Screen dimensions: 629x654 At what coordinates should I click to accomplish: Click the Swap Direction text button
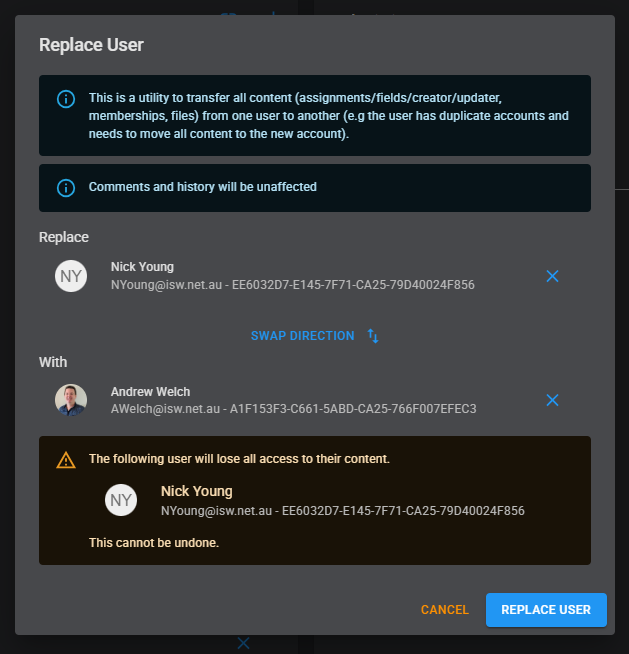coord(302,336)
